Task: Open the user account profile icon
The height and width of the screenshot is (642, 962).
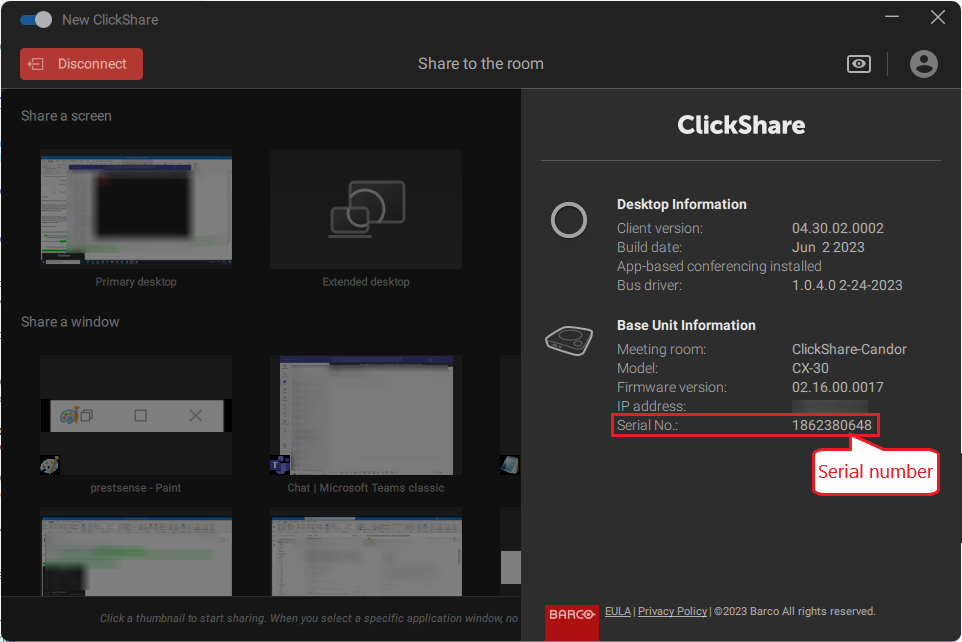Action: click(x=923, y=64)
